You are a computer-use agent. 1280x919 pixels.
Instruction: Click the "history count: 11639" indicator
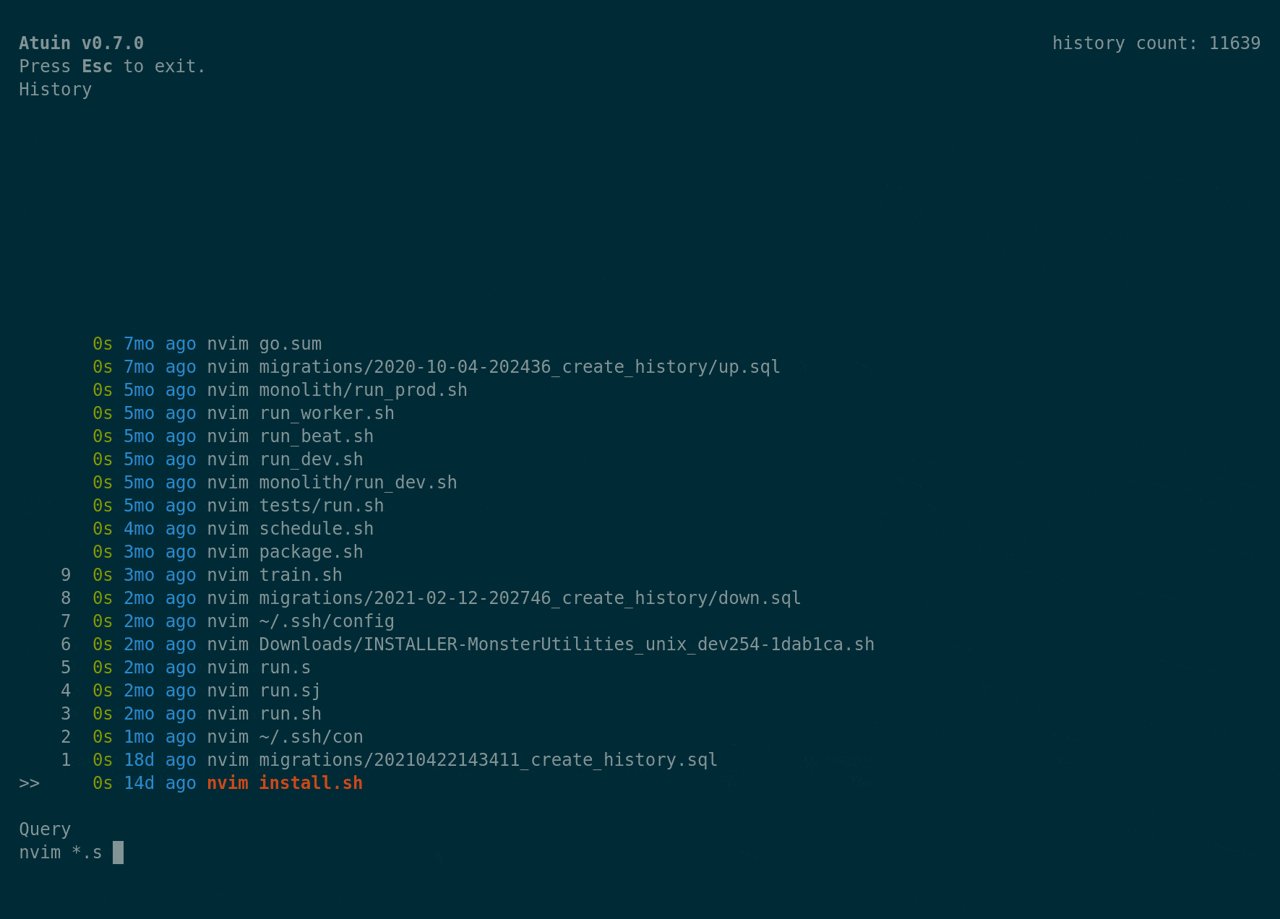click(x=1156, y=43)
